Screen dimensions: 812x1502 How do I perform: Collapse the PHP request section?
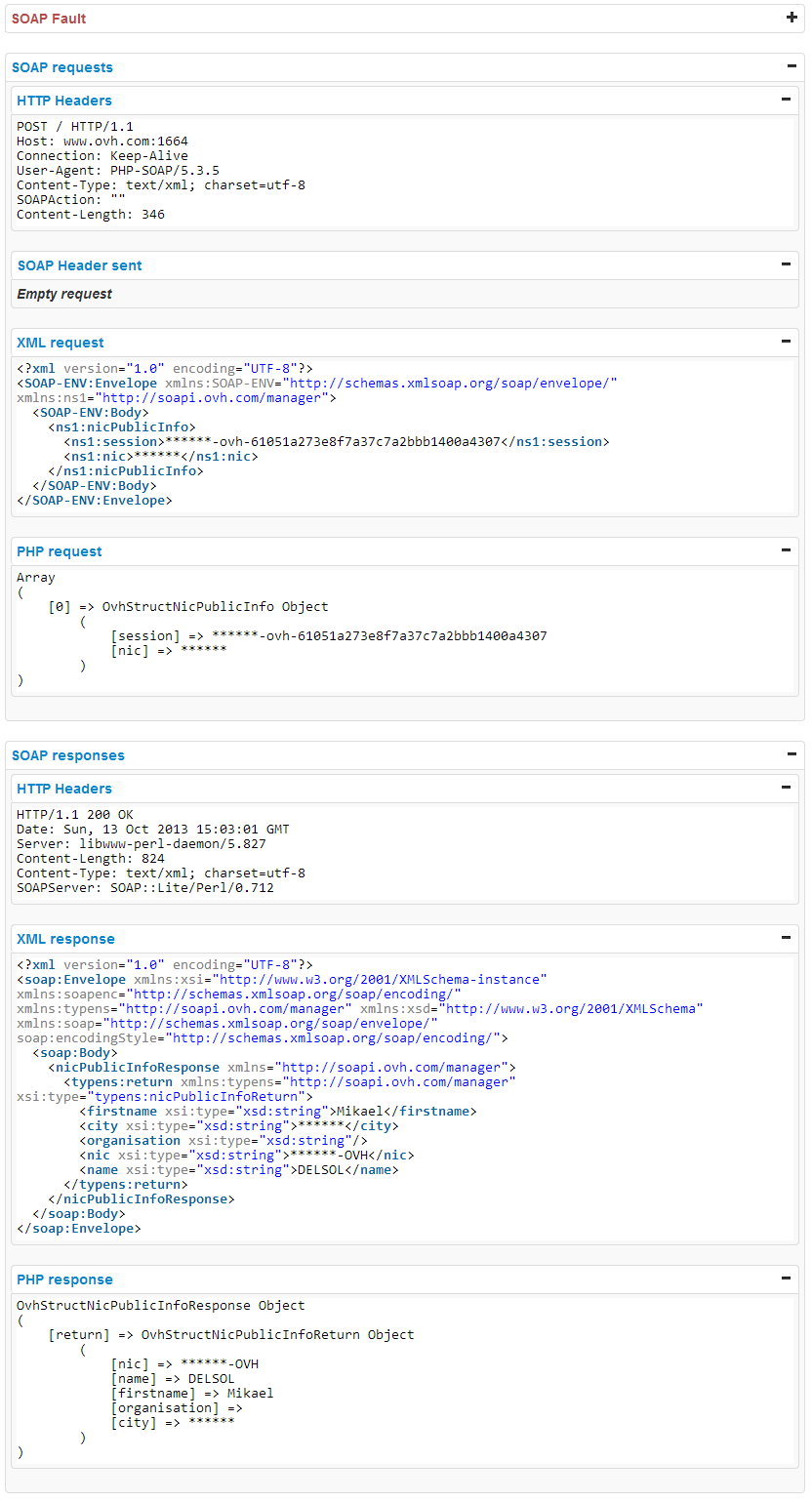tap(786, 549)
